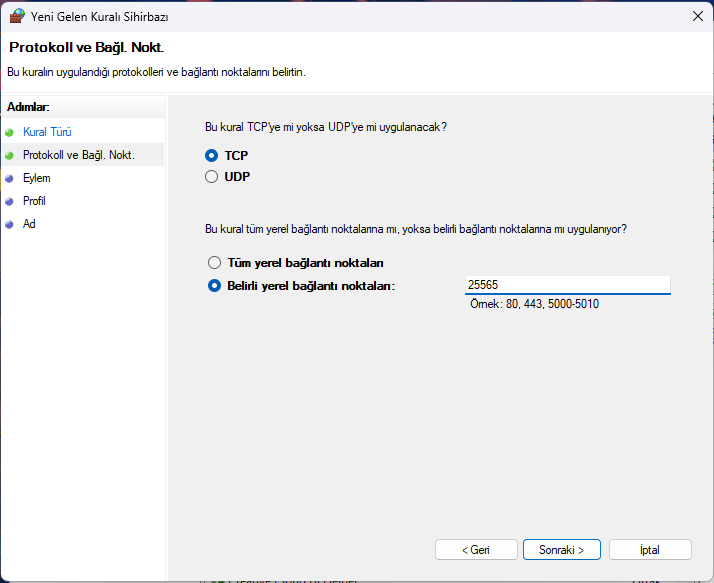Click the purple bullet beside Ad
The image size is (714, 583).
[9, 224]
